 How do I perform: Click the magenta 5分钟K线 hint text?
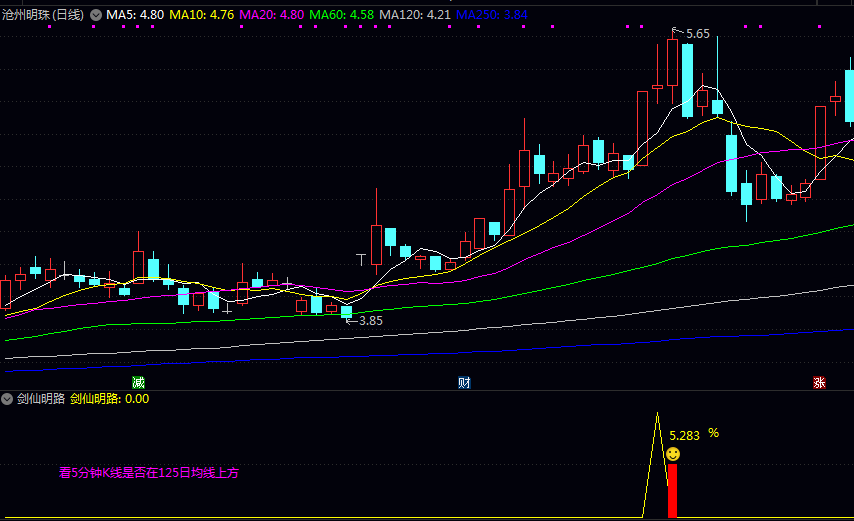click(x=149, y=473)
